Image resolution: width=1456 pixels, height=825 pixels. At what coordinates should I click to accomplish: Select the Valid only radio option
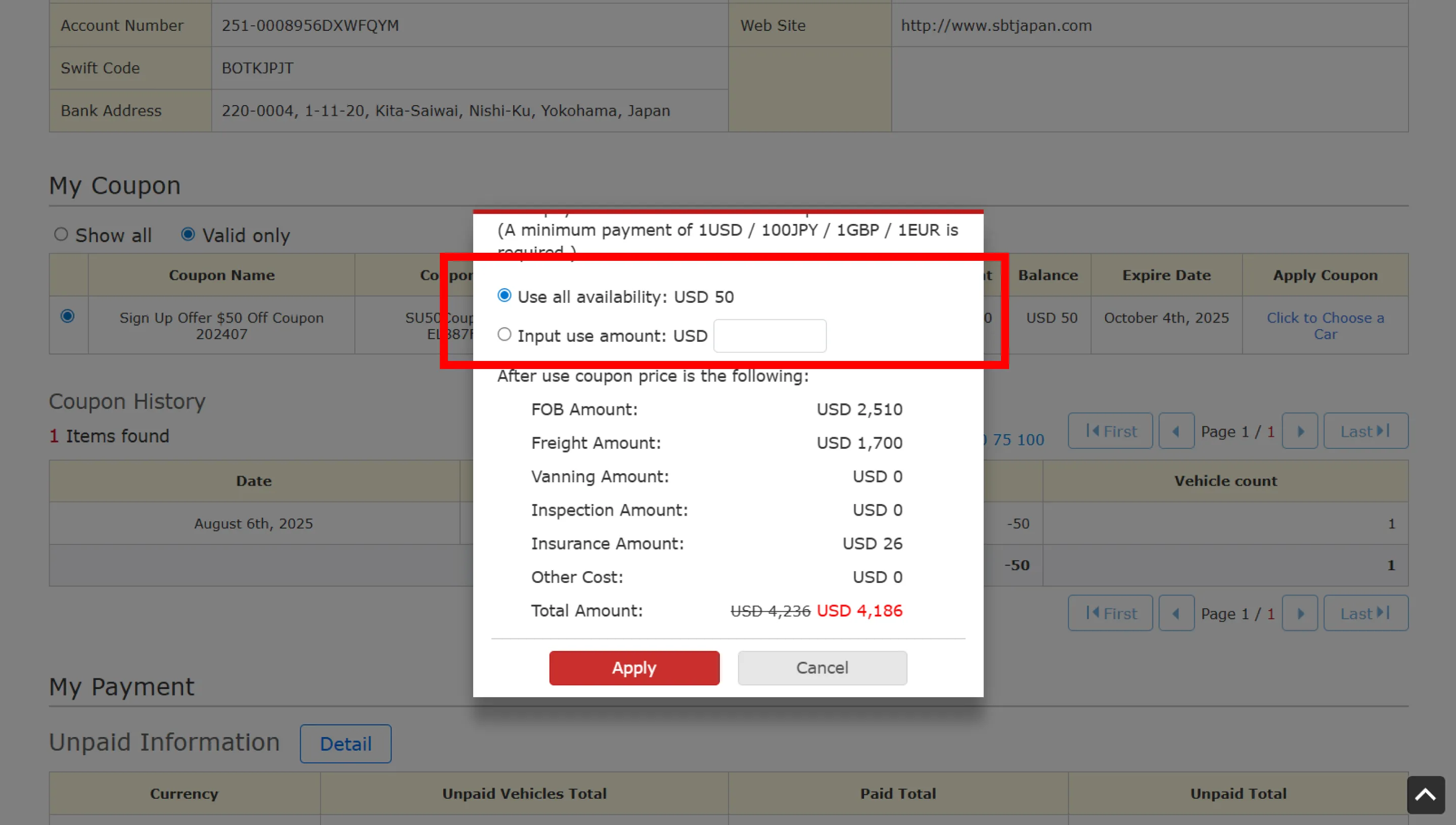coord(188,234)
